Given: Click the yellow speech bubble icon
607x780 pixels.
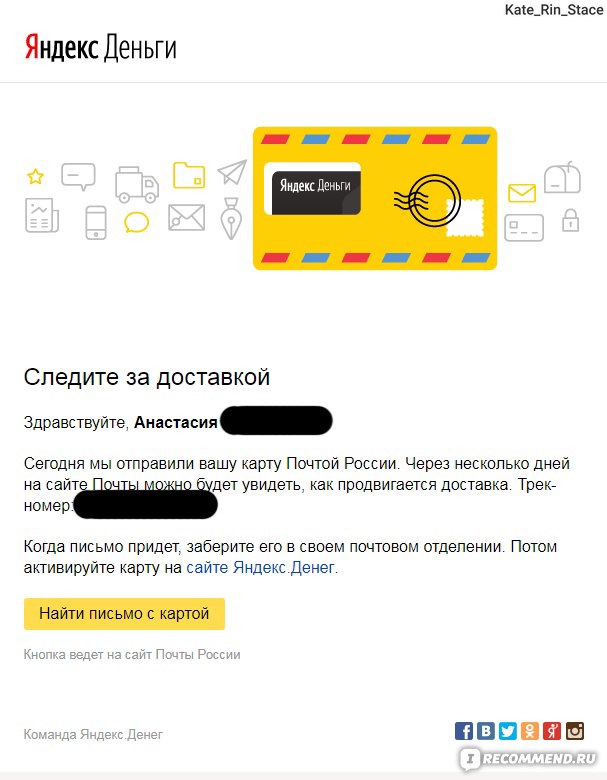Looking at the screenshot, I should pyautogui.click(x=136, y=222).
